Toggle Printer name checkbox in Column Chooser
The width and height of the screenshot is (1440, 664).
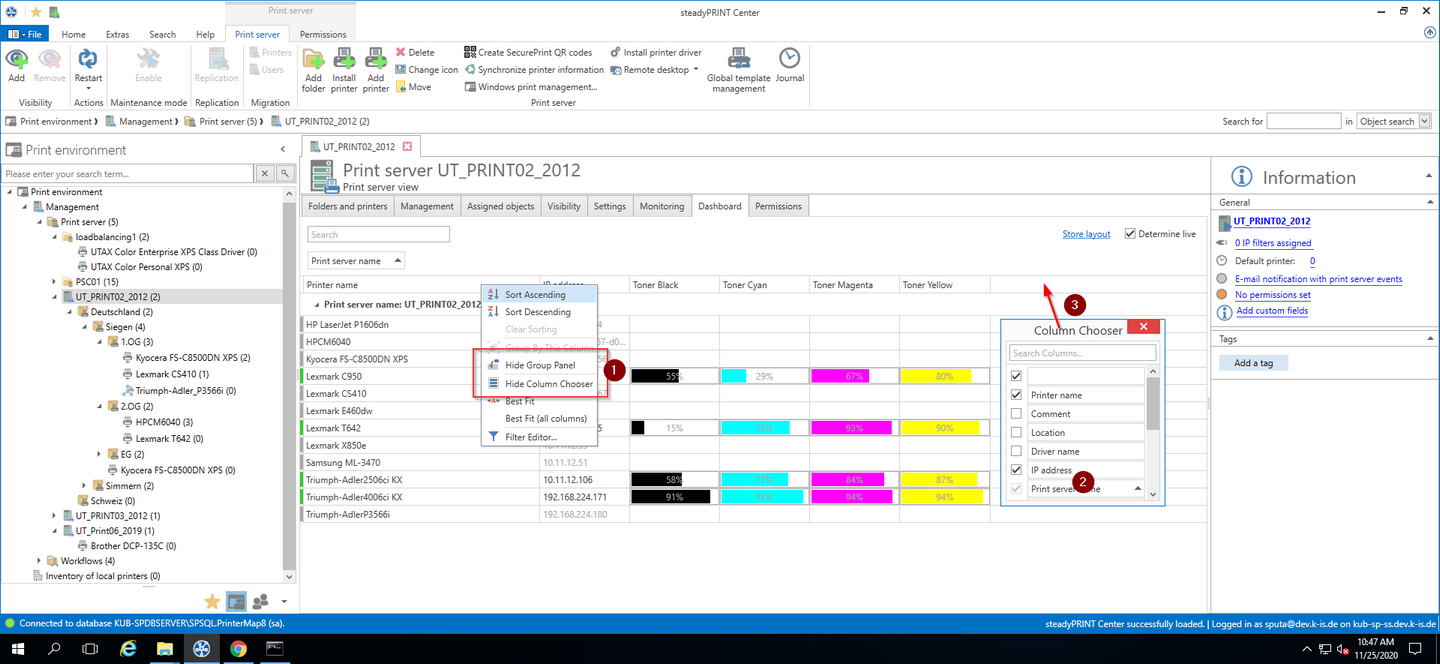click(1017, 395)
